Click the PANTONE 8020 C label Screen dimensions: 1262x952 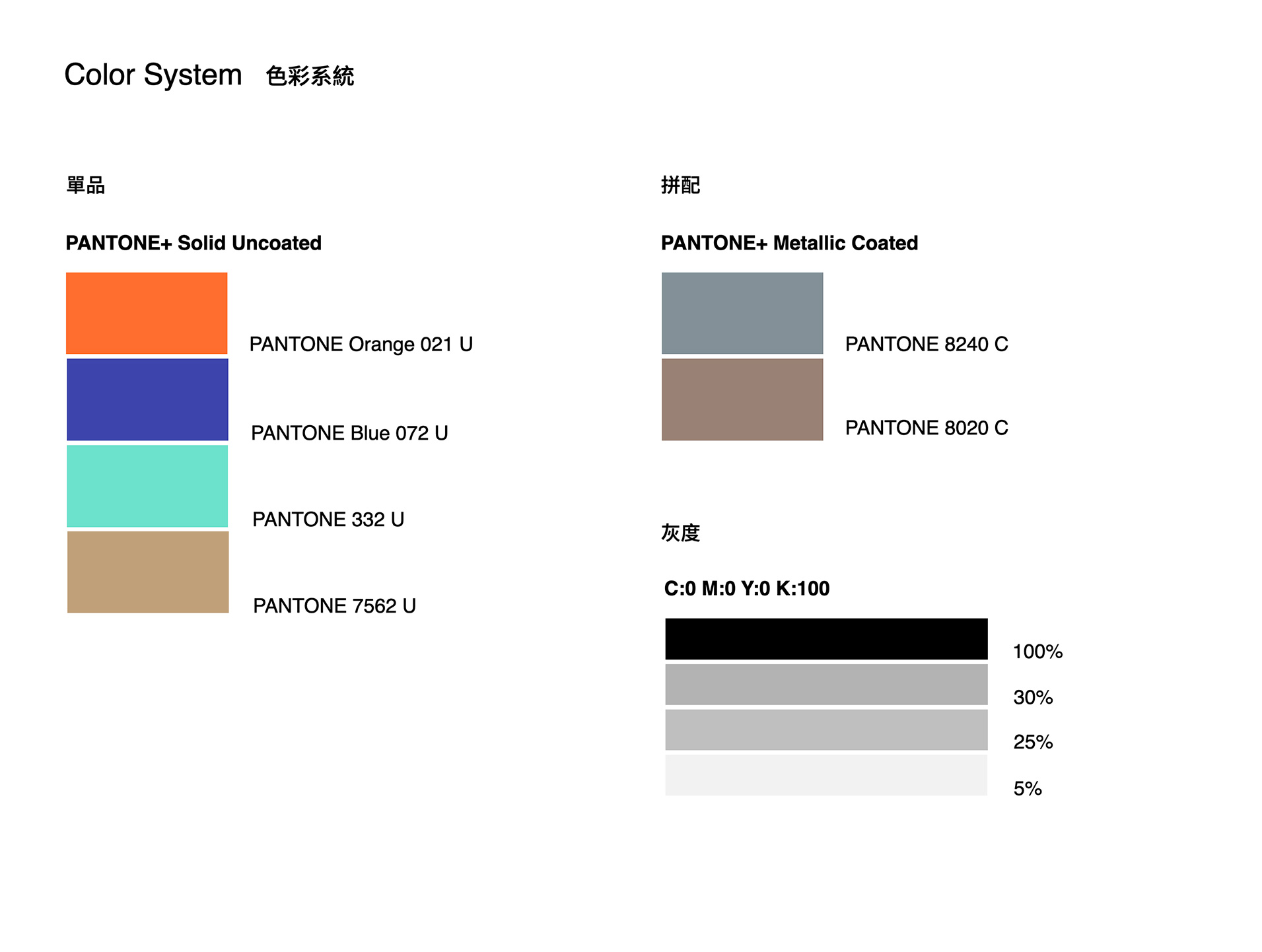(x=927, y=428)
